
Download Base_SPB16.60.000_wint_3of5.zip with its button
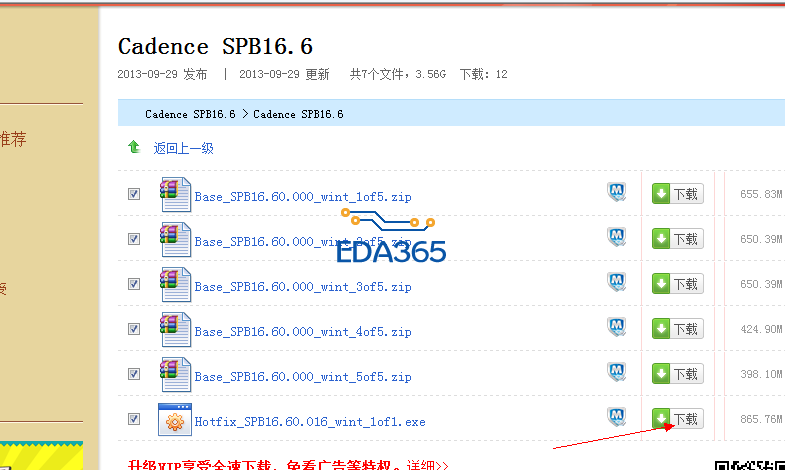coord(677,284)
